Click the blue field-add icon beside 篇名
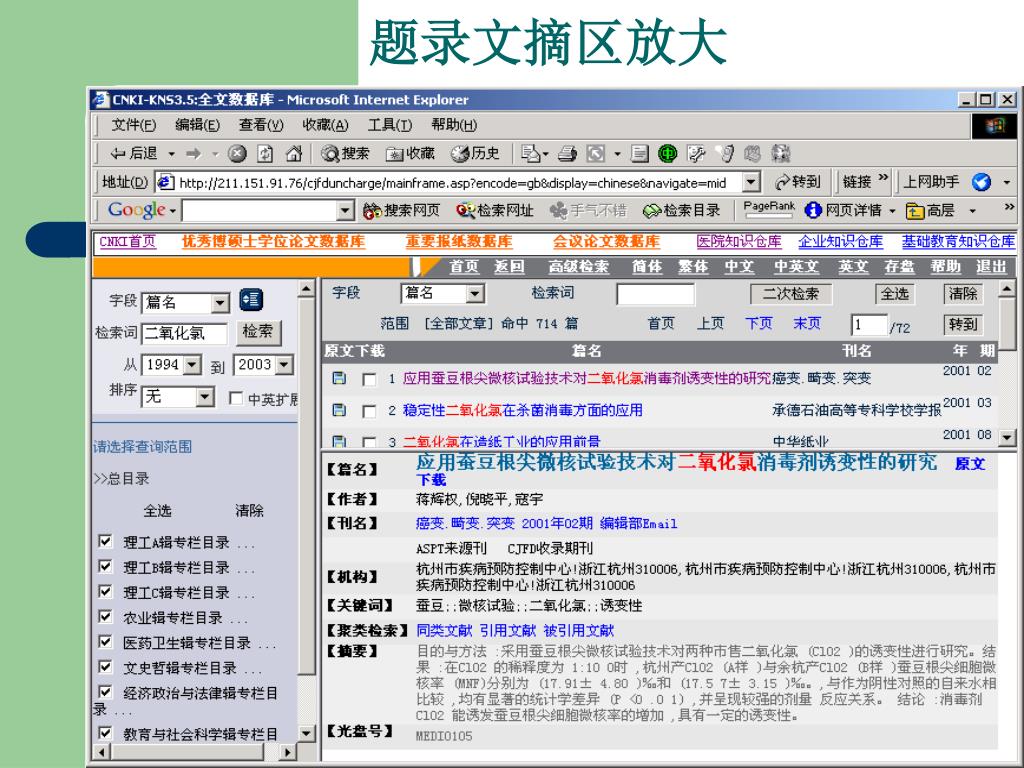Viewport: 1024px width, 768px height. [251, 300]
